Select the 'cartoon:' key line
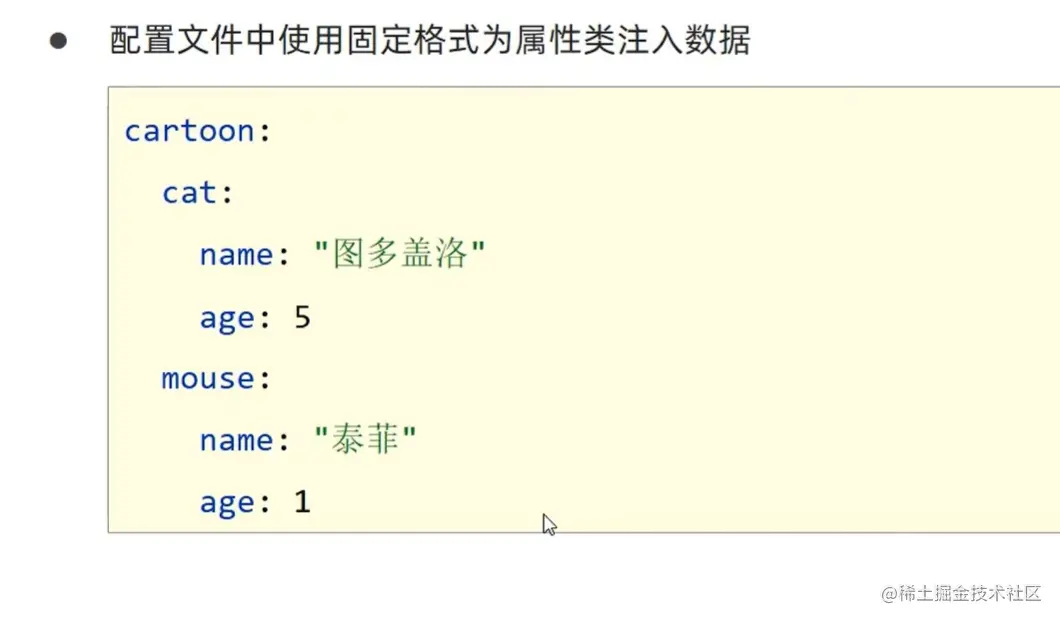This screenshot has height=622, width=1060. [x=197, y=131]
